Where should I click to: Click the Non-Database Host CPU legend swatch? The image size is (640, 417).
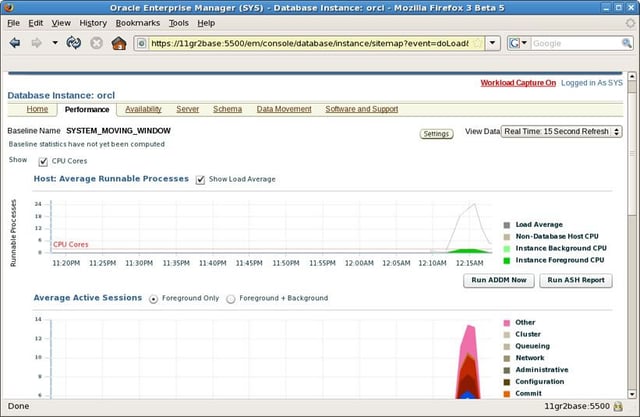(507, 237)
